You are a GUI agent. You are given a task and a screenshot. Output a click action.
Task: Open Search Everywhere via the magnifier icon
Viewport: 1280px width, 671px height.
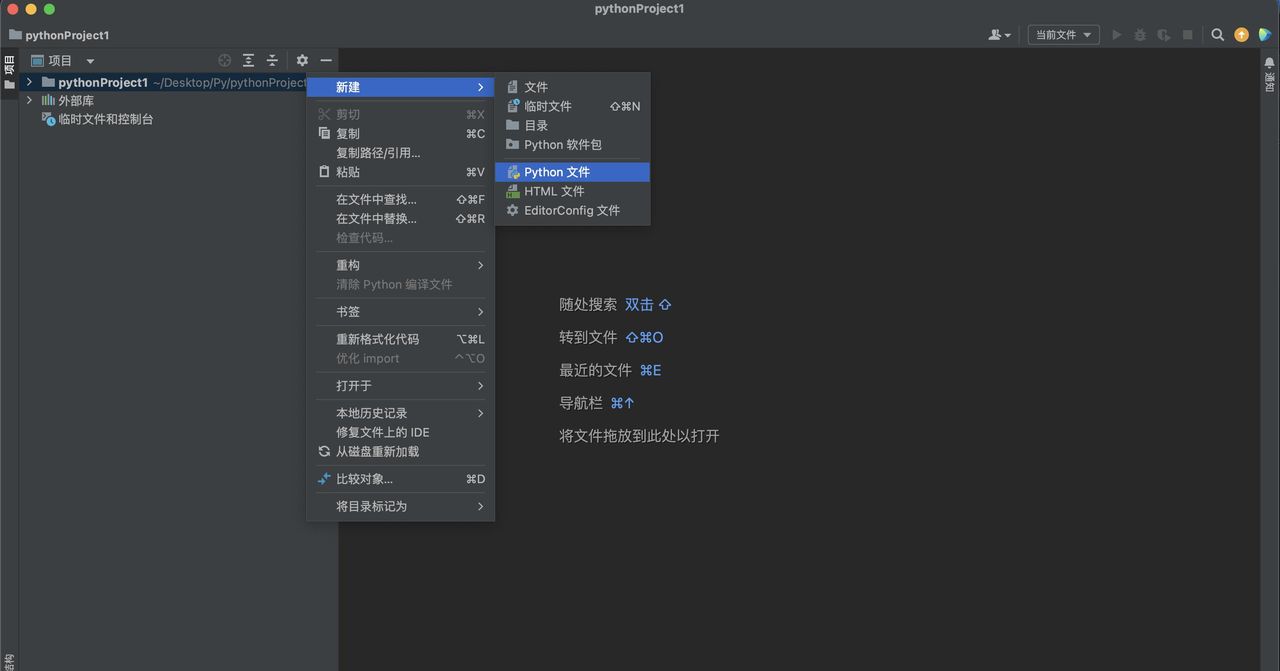[x=1217, y=34]
